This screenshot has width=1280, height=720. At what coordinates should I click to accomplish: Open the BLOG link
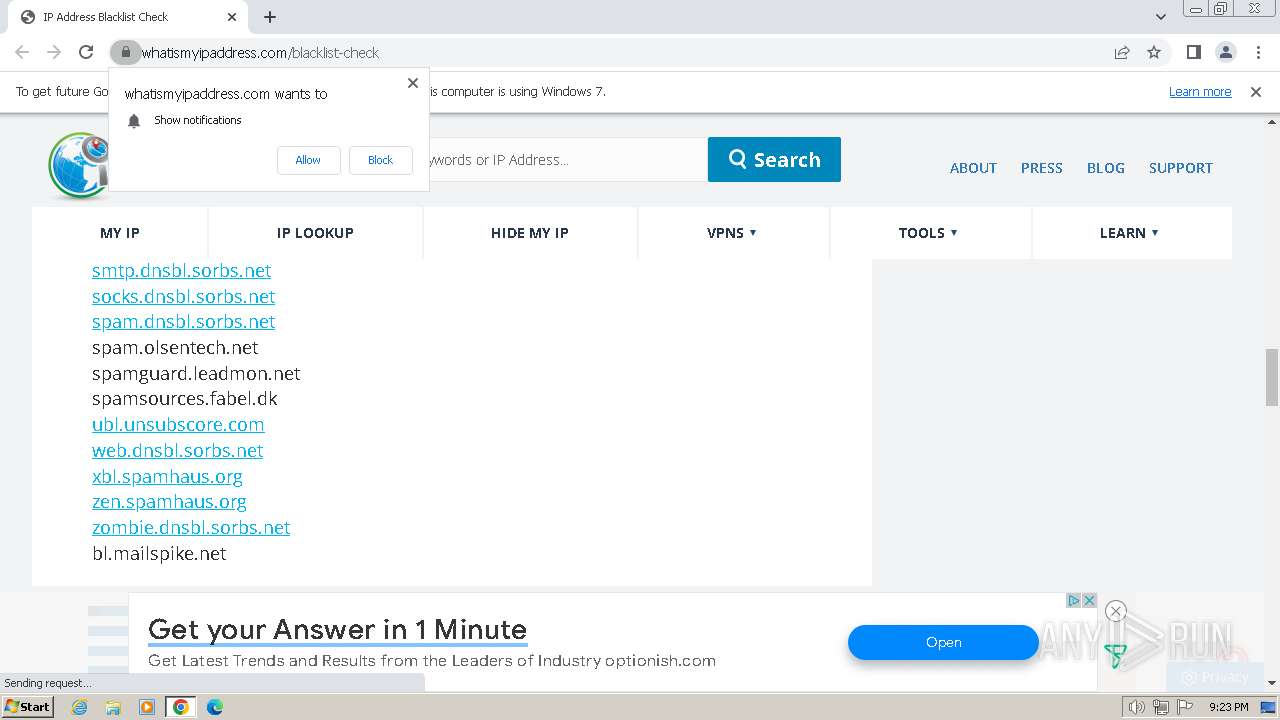pyautogui.click(x=1105, y=168)
